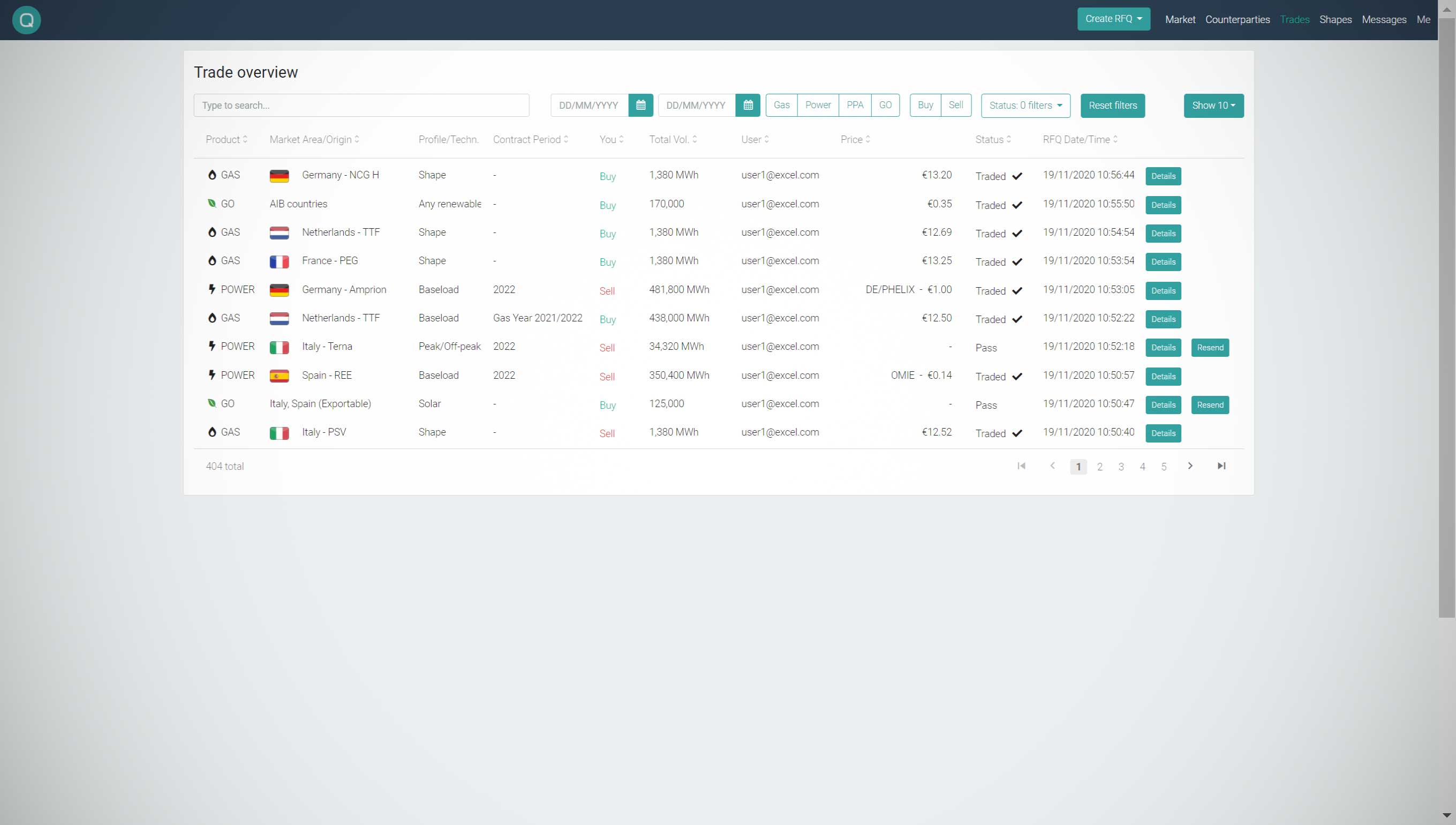Click the Reset filters button

click(1112, 106)
